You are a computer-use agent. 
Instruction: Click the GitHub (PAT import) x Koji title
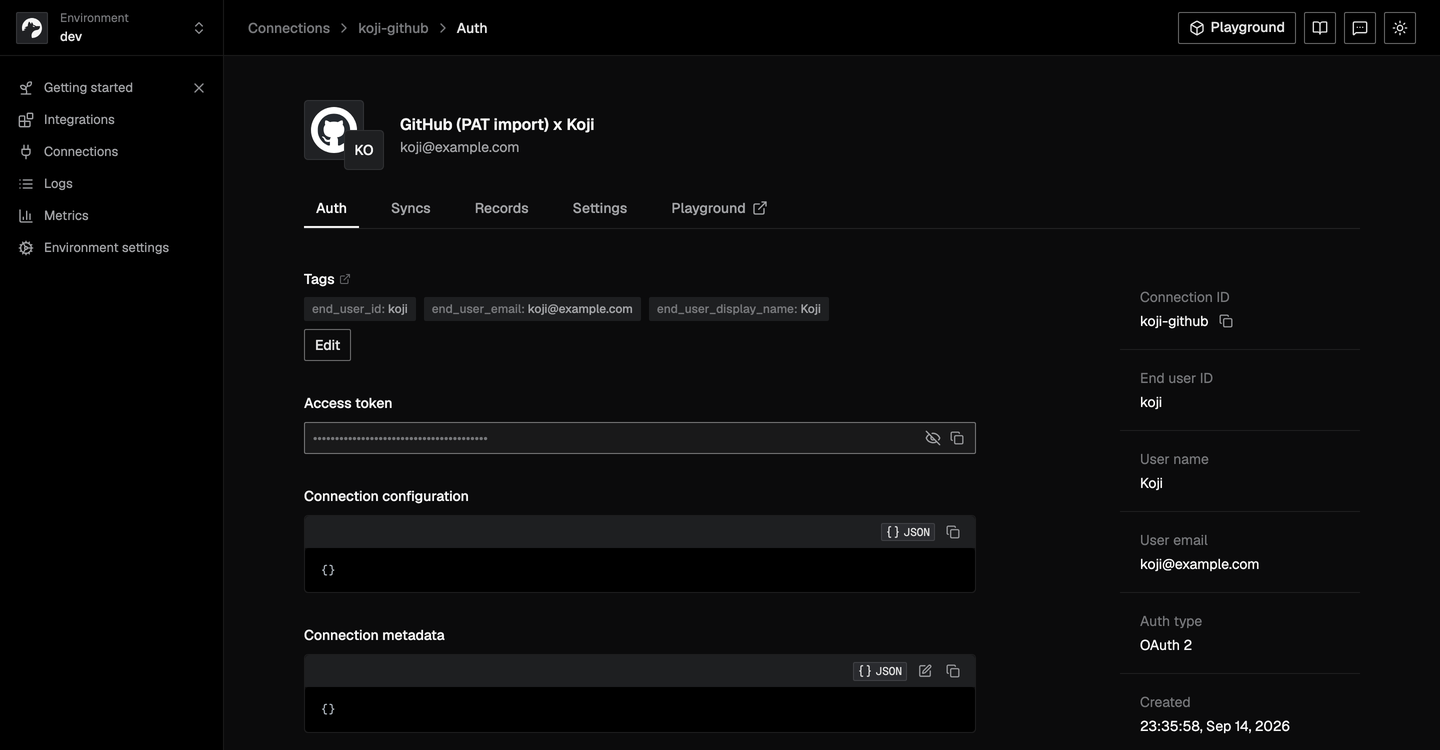click(x=497, y=124)
